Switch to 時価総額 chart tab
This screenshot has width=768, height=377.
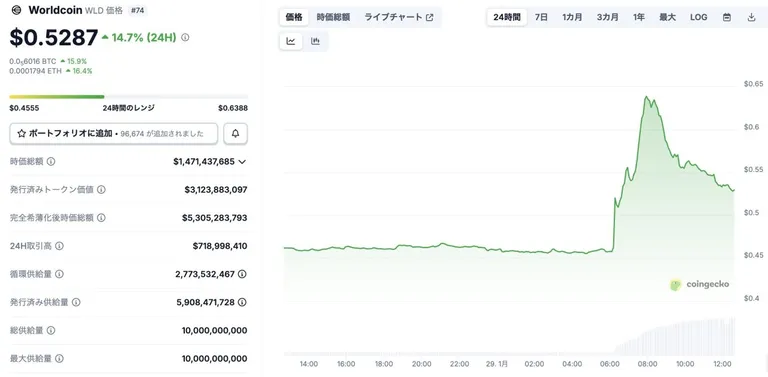tap(333, 17)
